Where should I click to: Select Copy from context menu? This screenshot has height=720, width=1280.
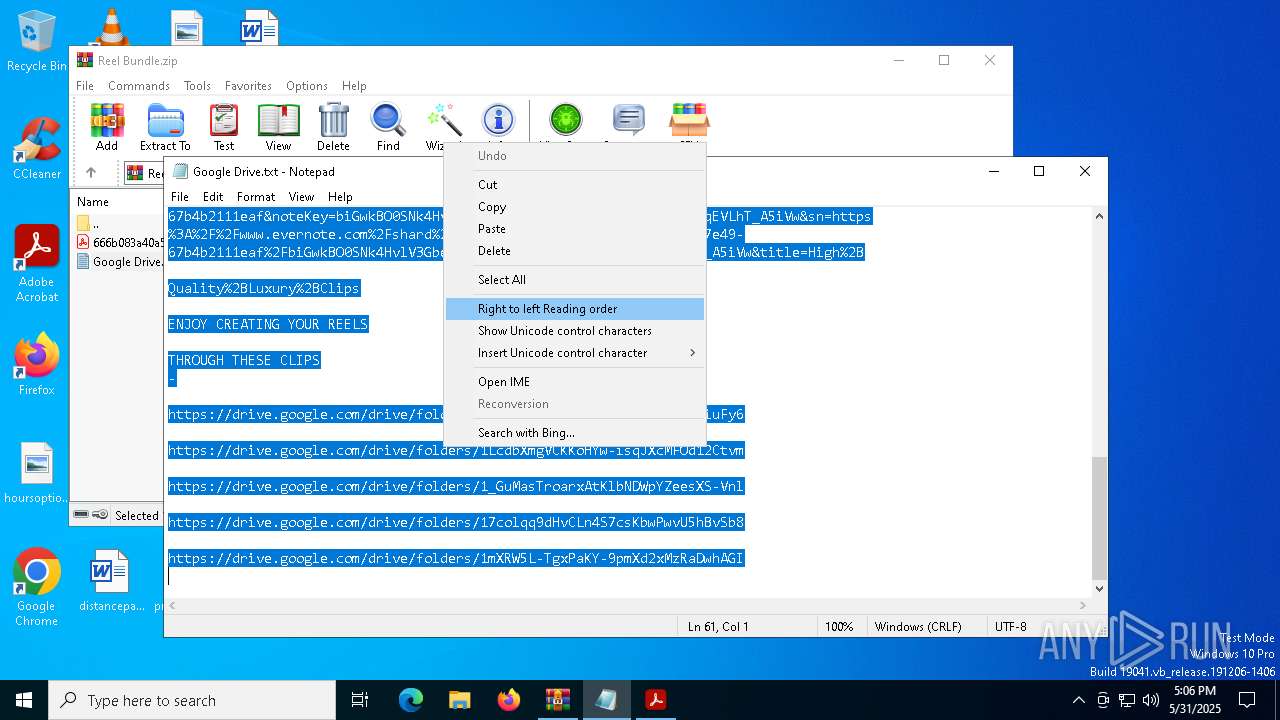click(x=575, y=207)
